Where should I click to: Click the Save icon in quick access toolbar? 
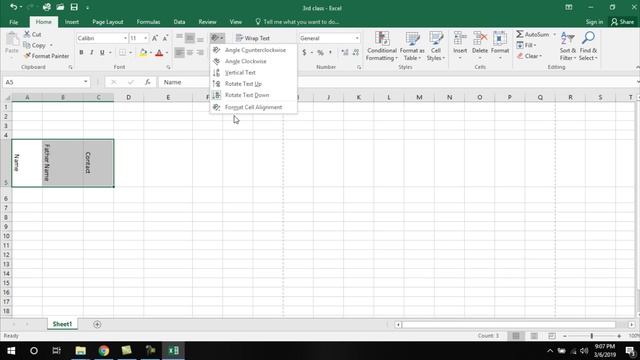coord(74,7)
